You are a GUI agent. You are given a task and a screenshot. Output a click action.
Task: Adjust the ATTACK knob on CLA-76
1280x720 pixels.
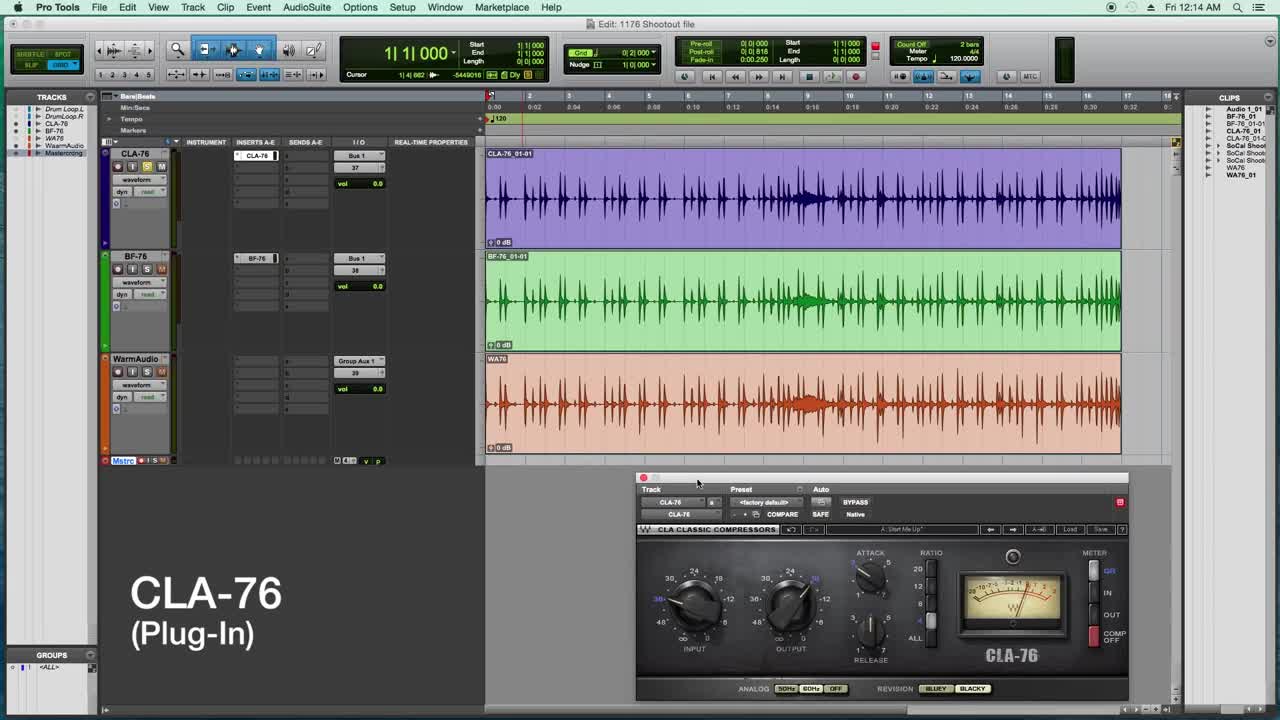click(x=870, y=577)
